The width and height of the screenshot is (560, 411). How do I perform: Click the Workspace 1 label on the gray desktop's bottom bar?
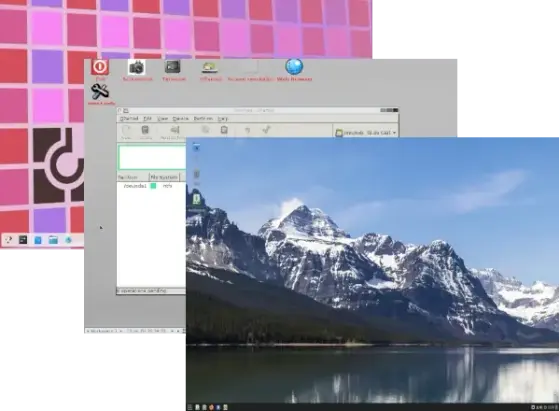pyautogui.click(x=103, y=331)
